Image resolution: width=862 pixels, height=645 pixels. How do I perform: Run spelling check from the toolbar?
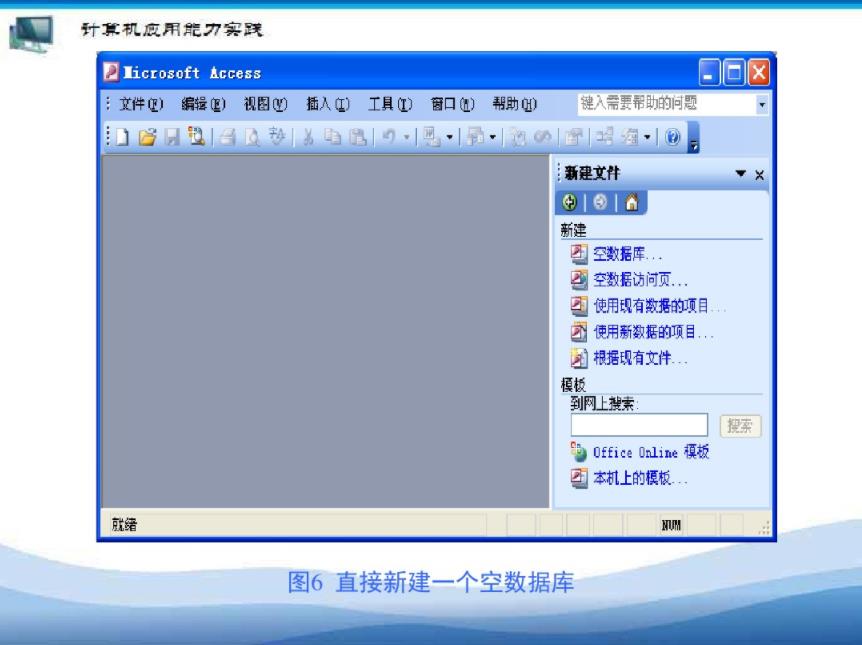pos(278,132)
